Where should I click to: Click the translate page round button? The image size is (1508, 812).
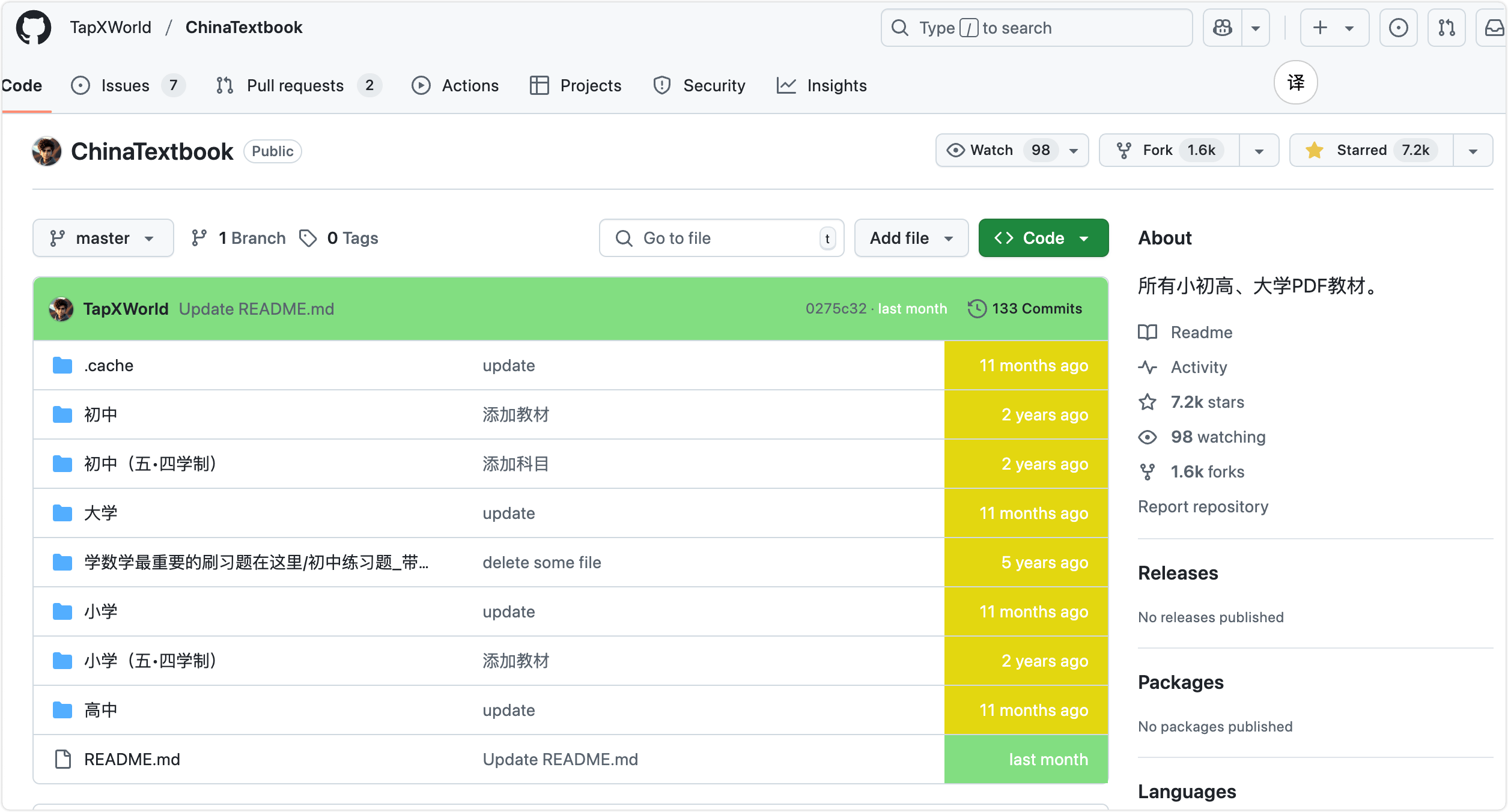click(x=1295, y=82)
